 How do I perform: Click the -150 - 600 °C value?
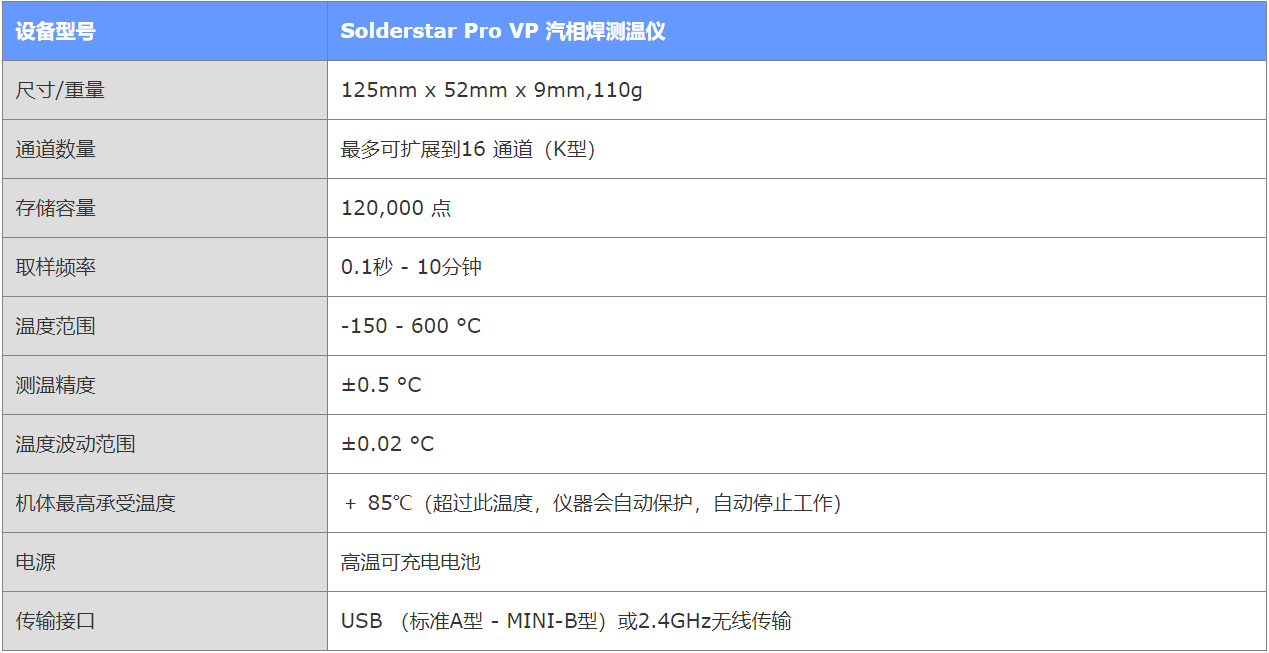pos(411,326)
